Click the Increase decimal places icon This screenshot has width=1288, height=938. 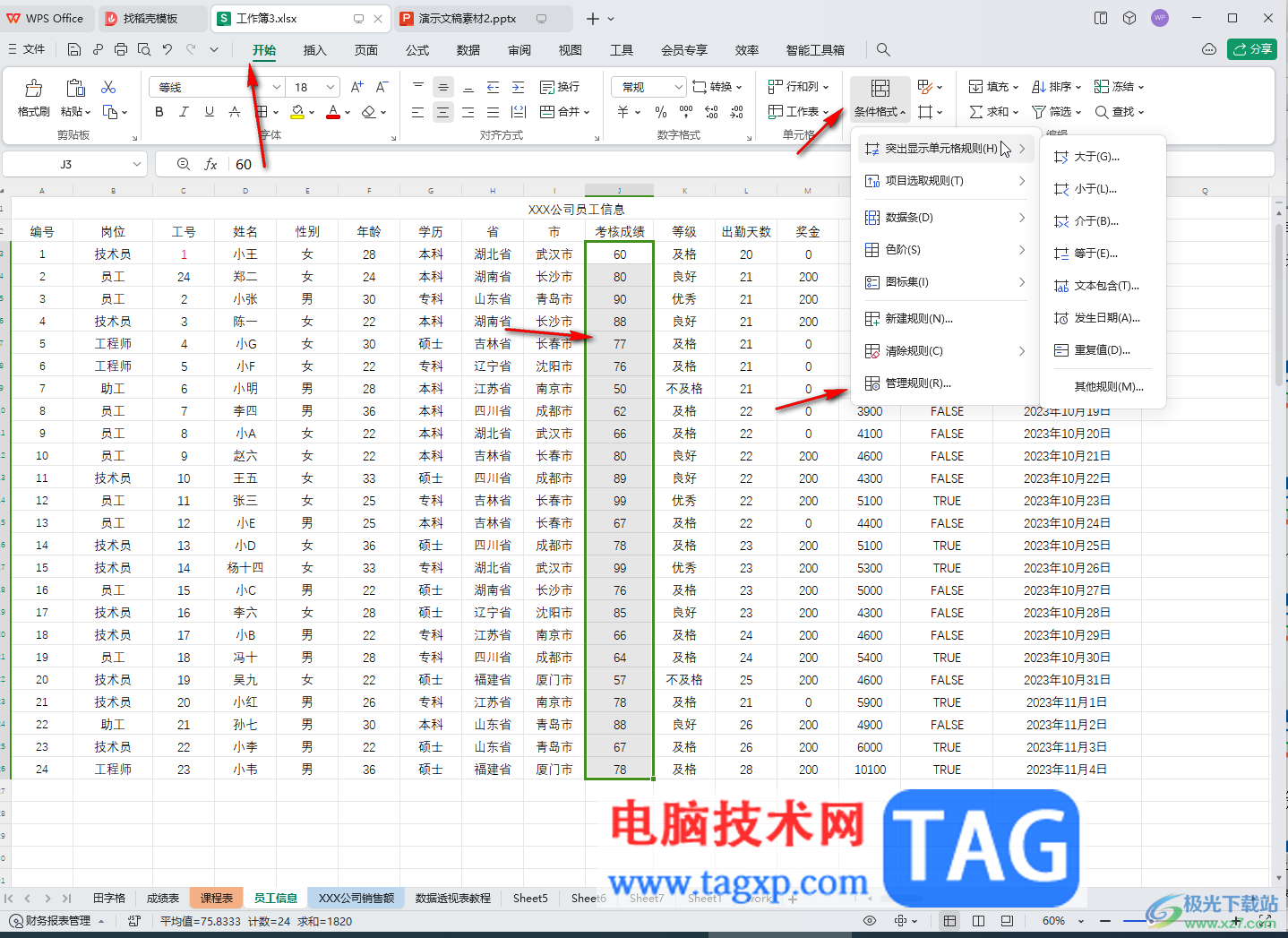click(711, 112)
